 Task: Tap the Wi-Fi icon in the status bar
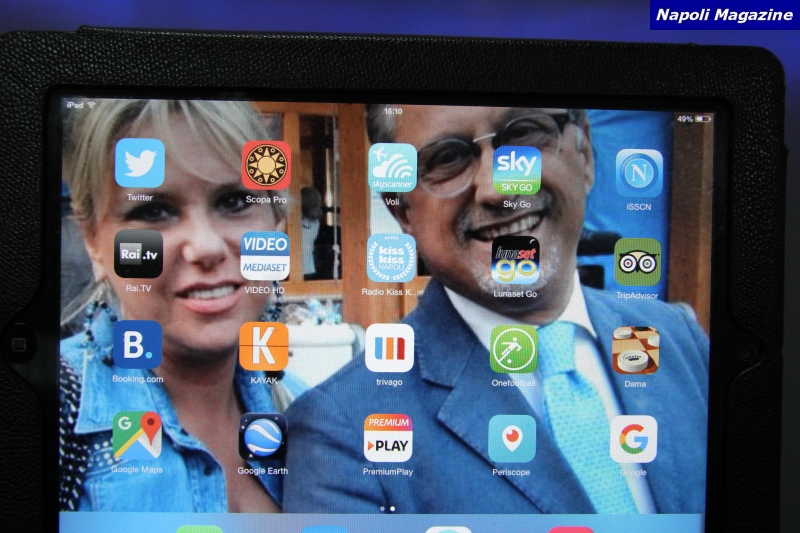(x=92, y=105)
